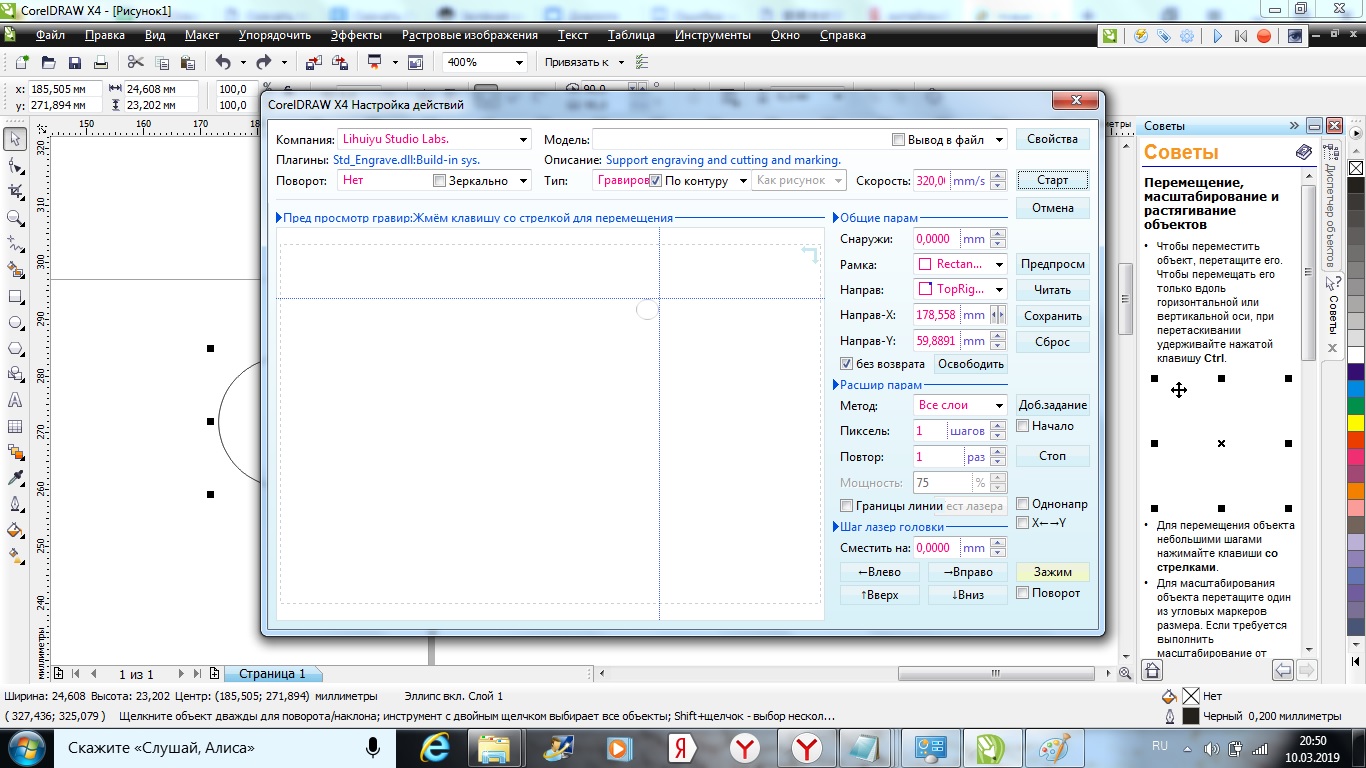
Task: Click the 'Отмена' button
Action: click(x=1053, y=208)
